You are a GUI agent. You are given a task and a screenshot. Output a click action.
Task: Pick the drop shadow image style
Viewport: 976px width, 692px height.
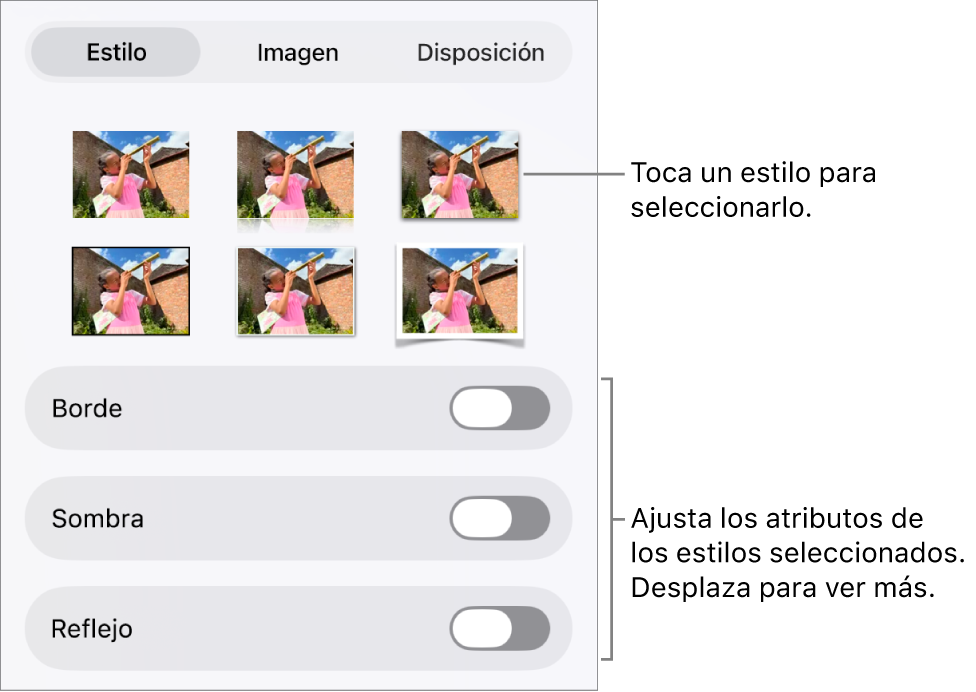(460, 175)
